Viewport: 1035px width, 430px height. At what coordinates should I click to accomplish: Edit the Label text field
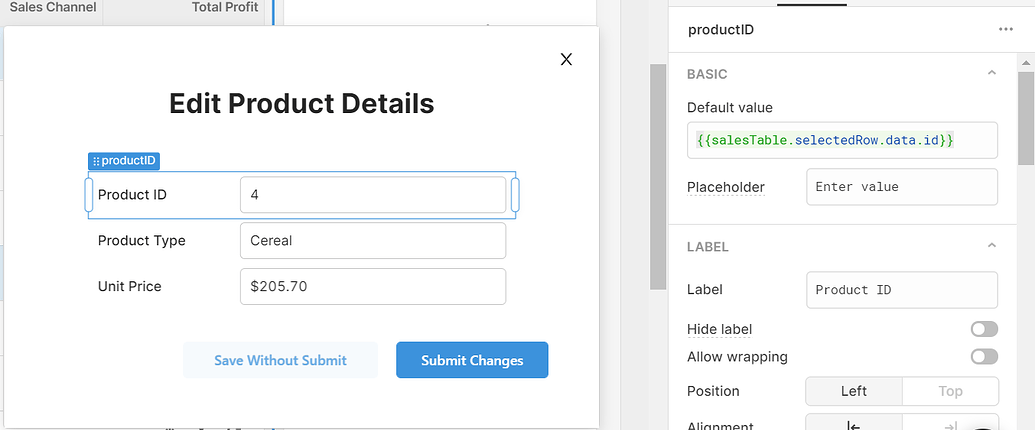click(902, 290)
